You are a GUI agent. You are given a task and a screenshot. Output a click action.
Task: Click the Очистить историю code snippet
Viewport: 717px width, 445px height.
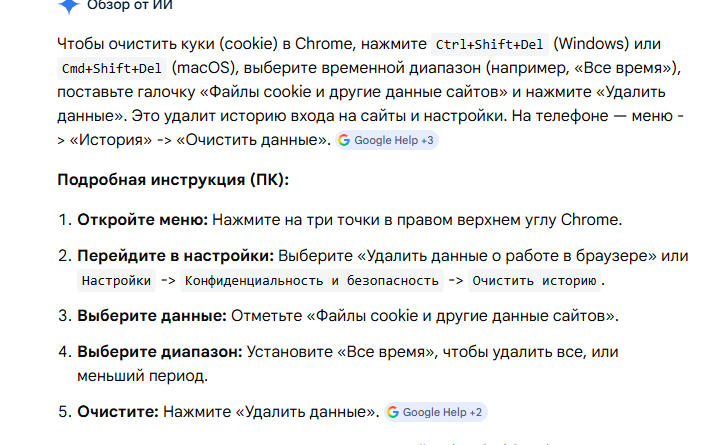tap(534, 280)
